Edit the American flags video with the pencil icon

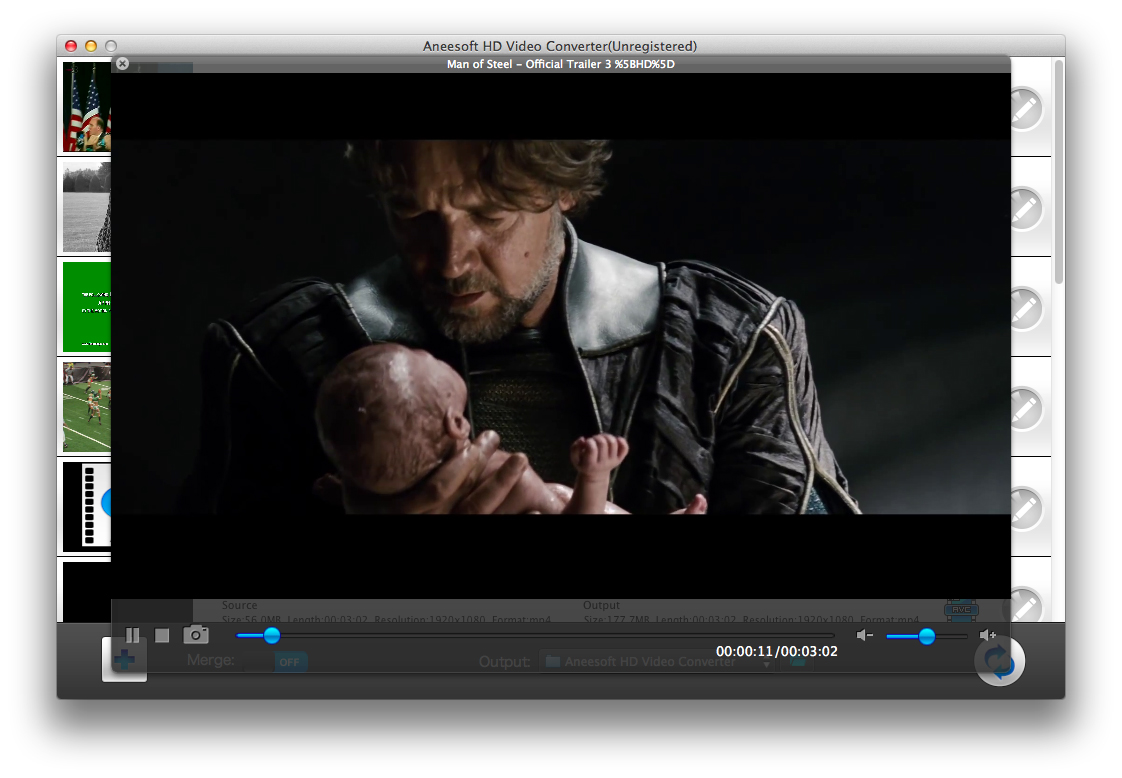pyautogui.click(x=1026, y=108)
